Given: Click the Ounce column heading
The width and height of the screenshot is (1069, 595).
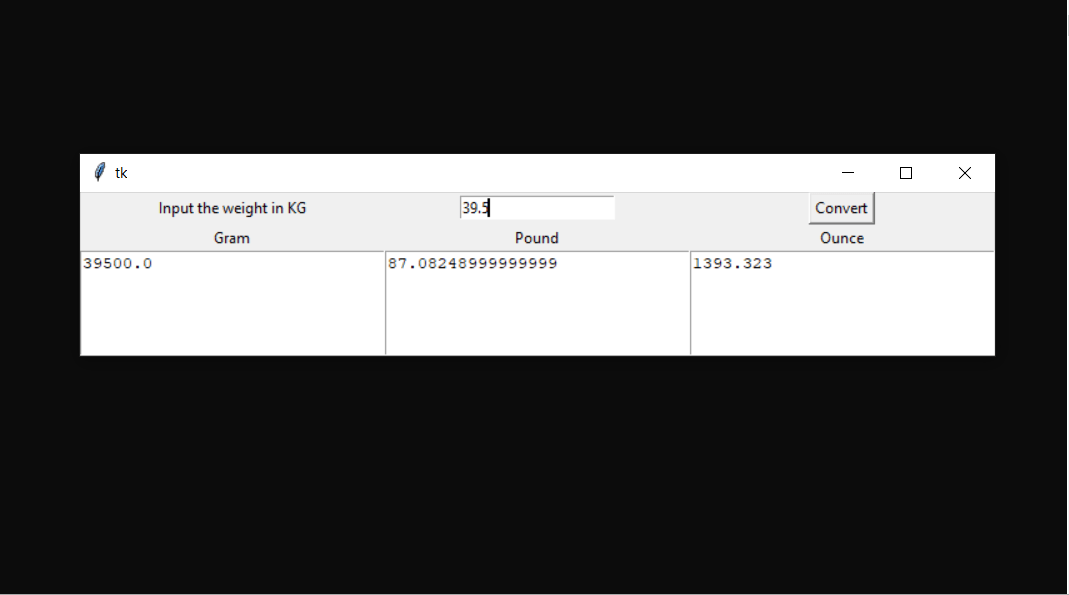Looking at the screenshot, I should coord(842,238).
